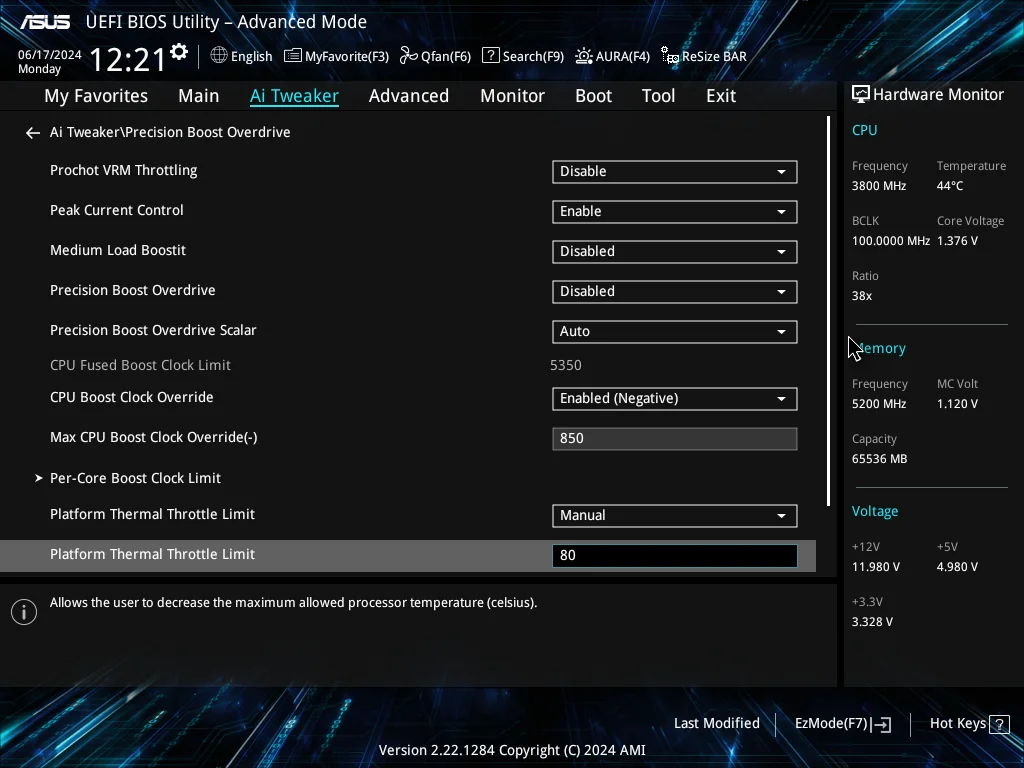Open Qfan(F6) fan control icon

tap(409, 56)
